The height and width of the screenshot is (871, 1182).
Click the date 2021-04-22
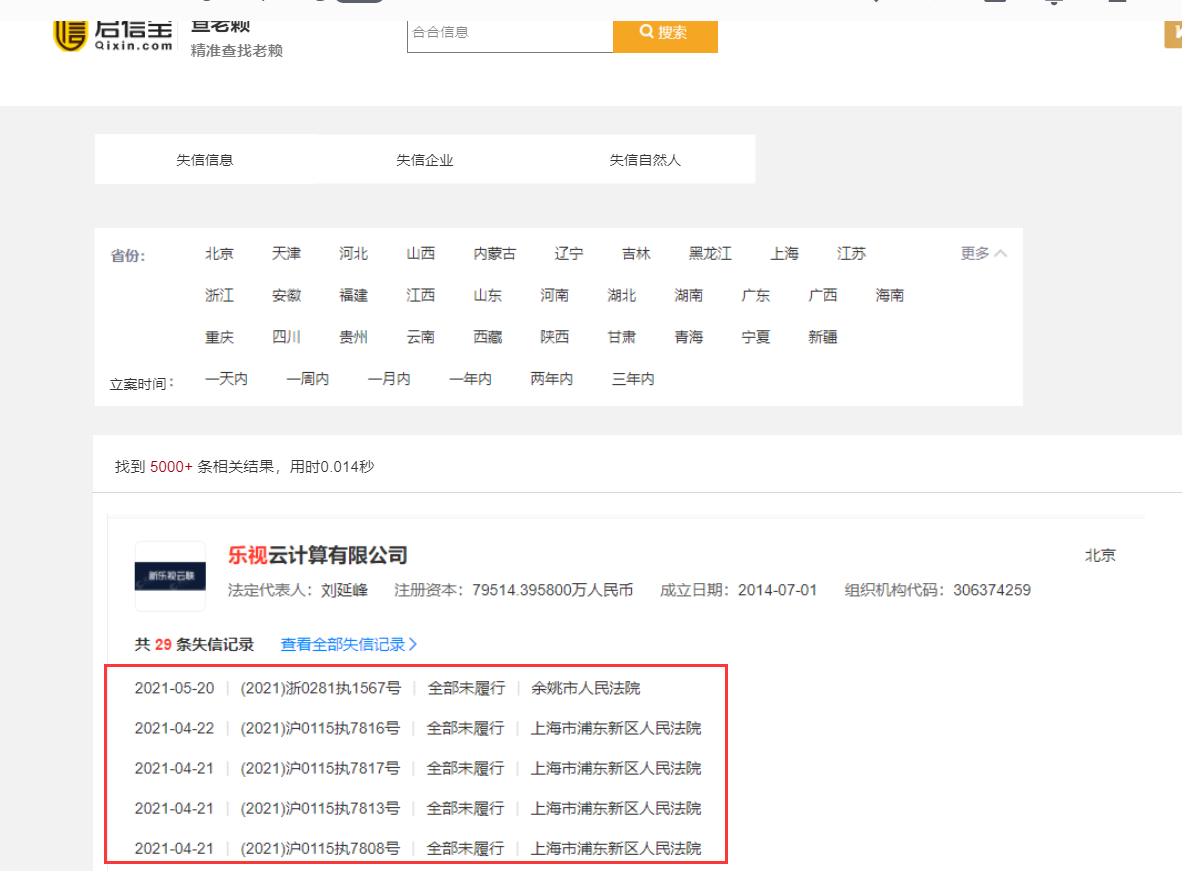[x=174, y=728]
